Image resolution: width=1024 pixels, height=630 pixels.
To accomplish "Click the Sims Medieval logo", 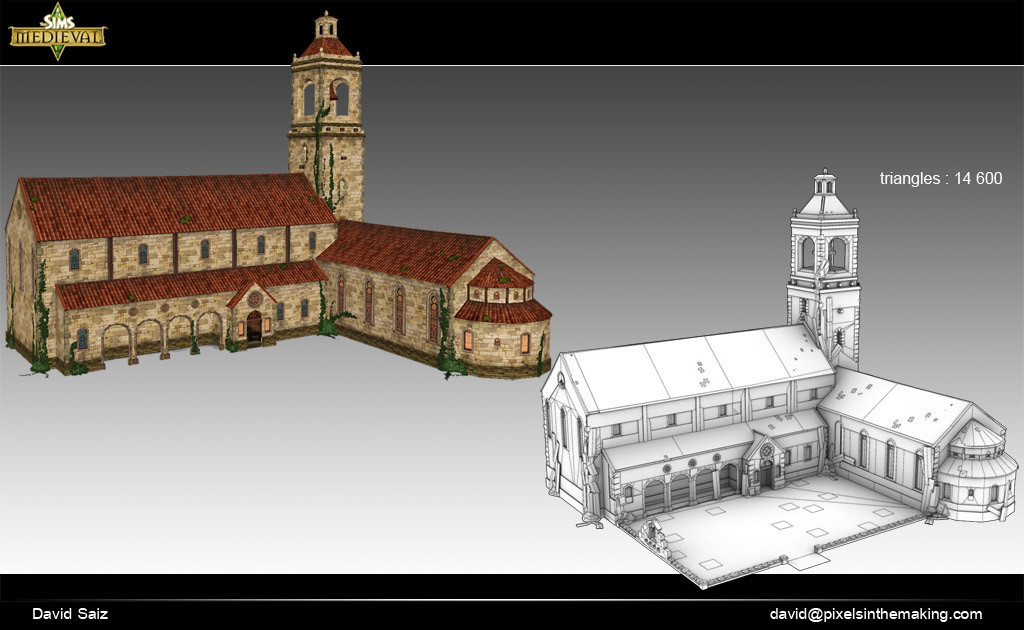I will (x=57, y=31).
